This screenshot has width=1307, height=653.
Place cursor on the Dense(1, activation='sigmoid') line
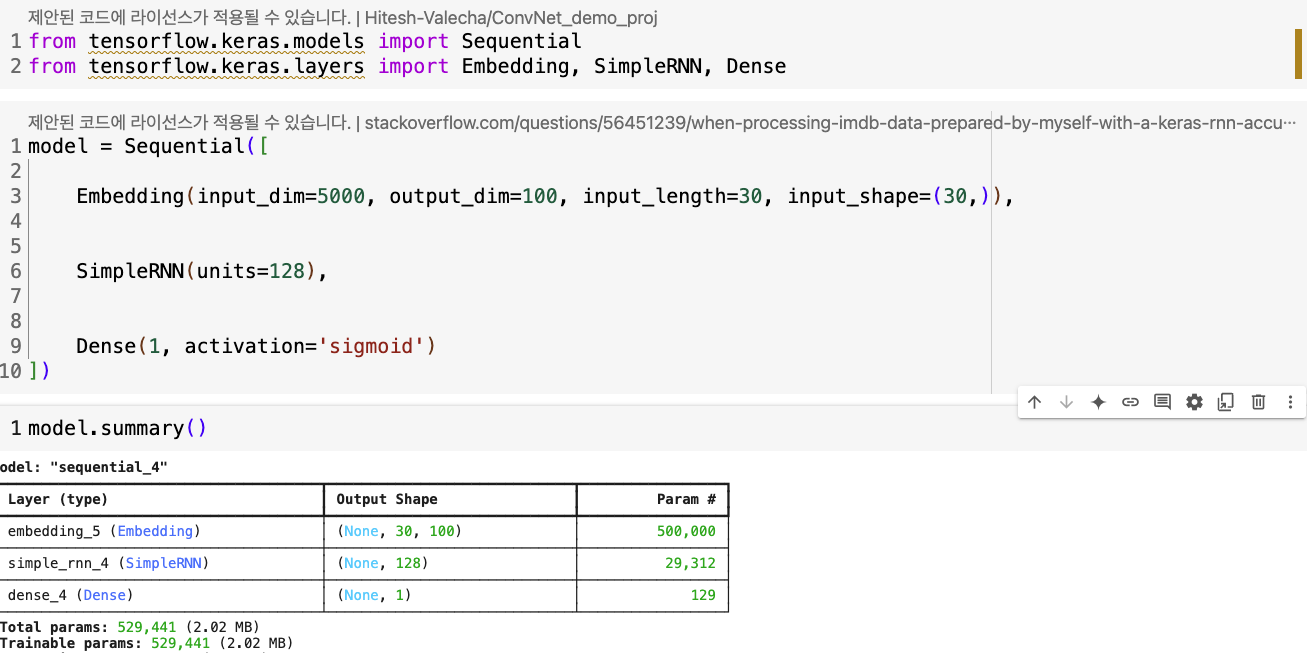coord(256,346)
